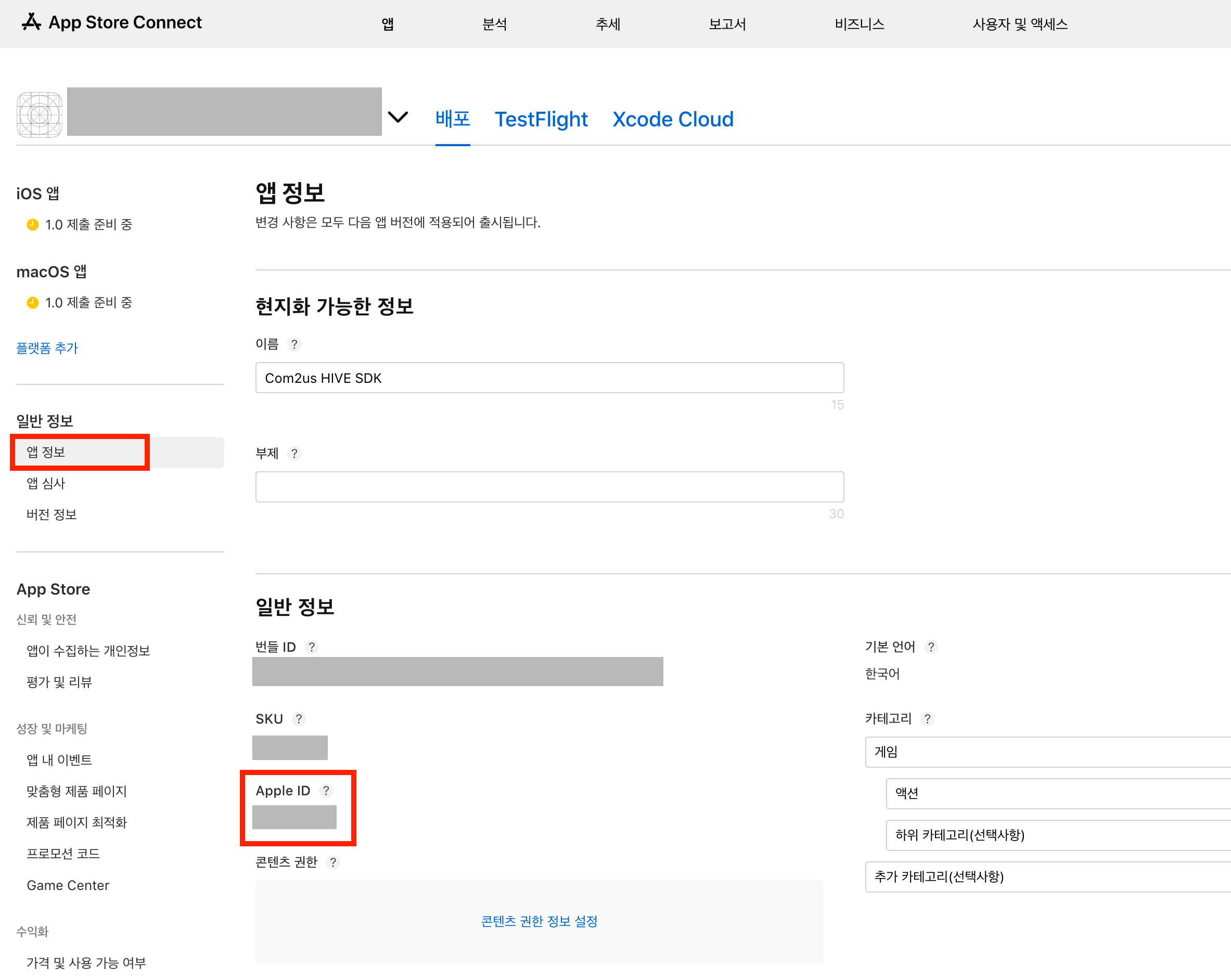The width and height of the screenshot is (1231, 980).
Task: Click the help icon next to 이름
Action: coord(294,344)
